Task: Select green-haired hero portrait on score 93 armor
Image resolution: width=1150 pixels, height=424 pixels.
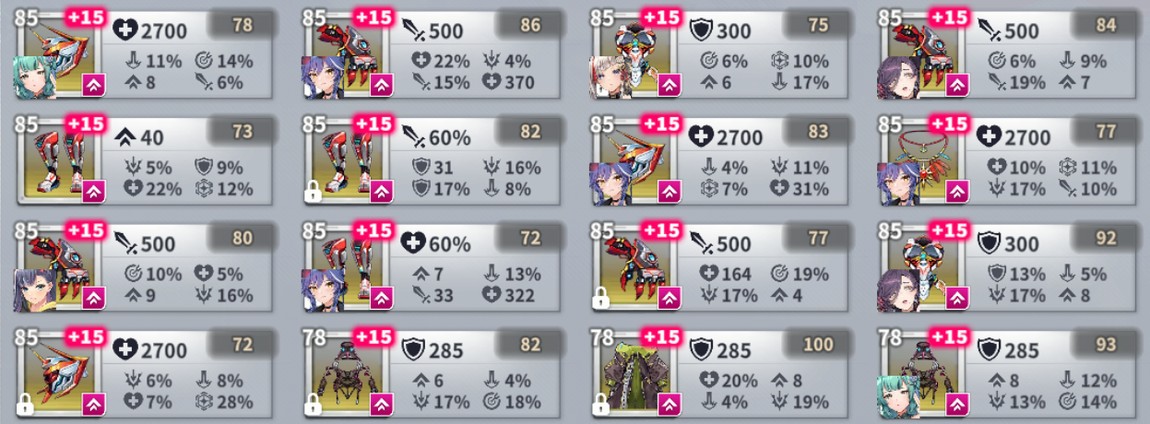Action: [898, 396]
